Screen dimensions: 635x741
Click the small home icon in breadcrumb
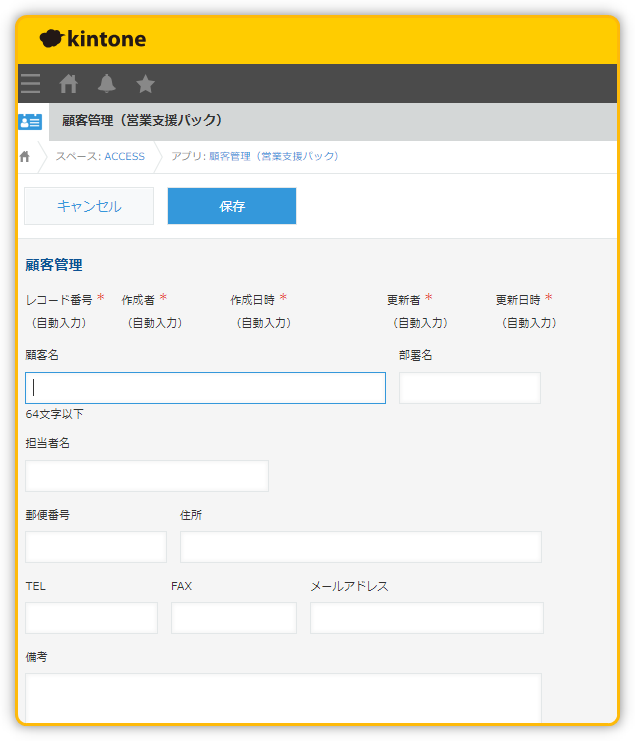[25, 157]
